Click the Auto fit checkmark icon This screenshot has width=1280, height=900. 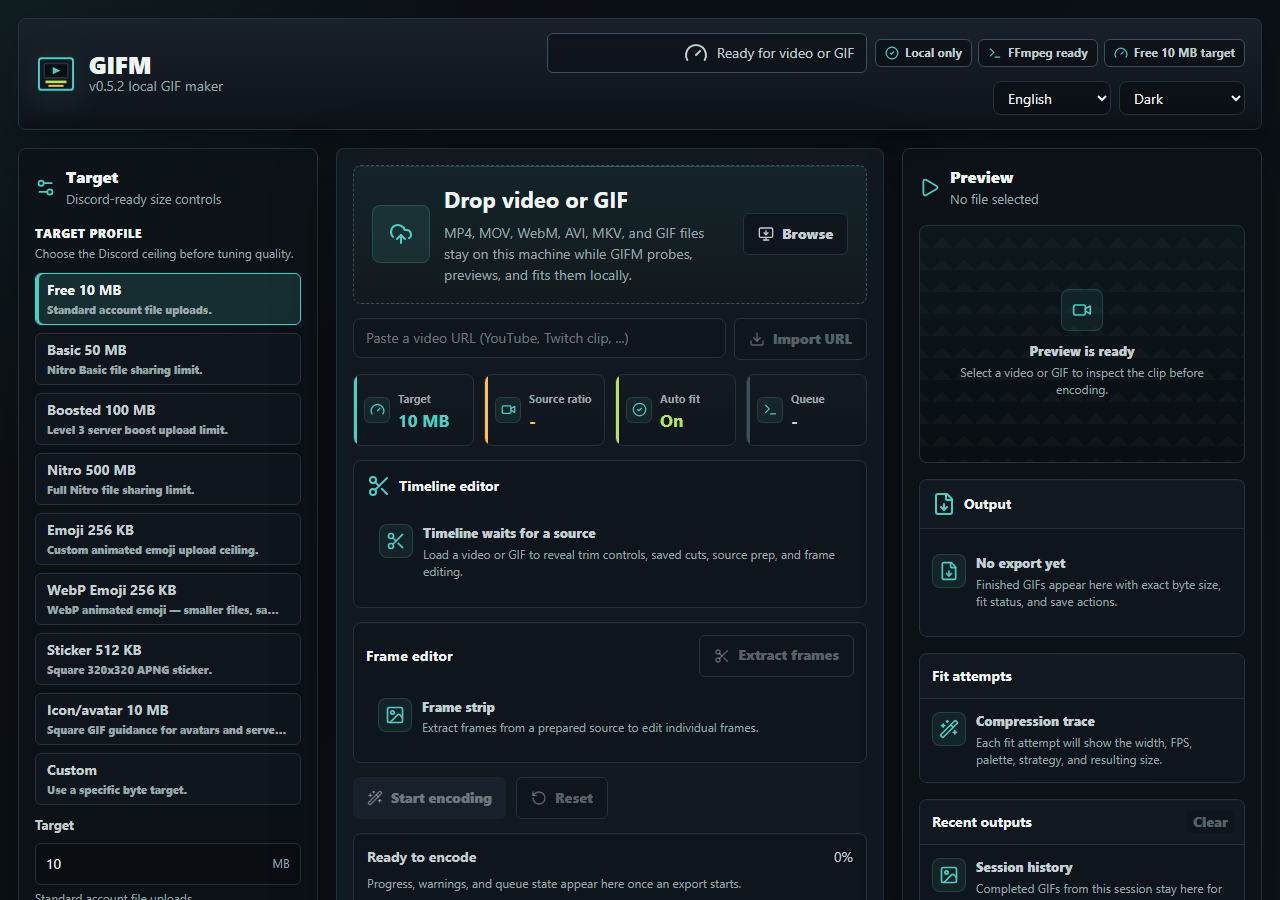tap(639, 410)
